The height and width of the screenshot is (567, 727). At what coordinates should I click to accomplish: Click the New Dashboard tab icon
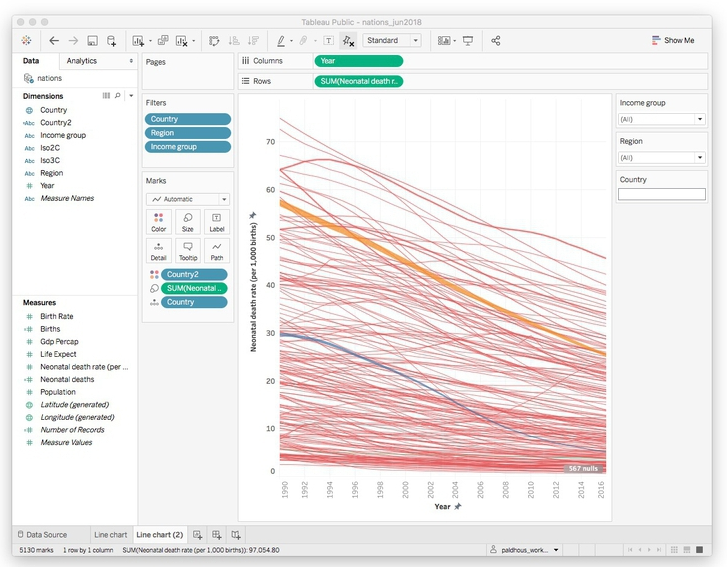point(217,535)
